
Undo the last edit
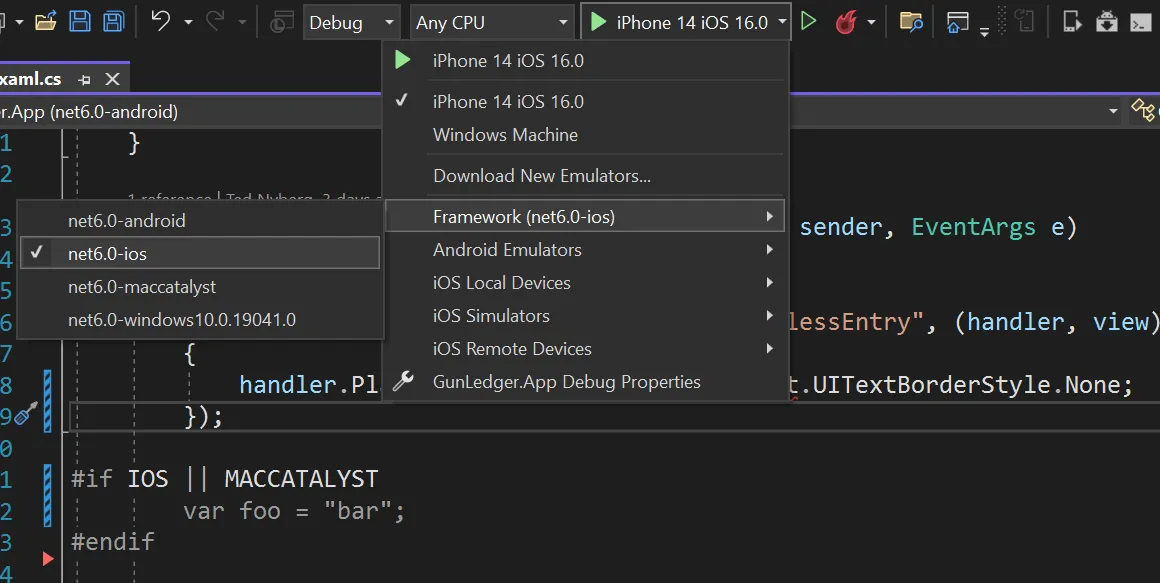[x=160, y=21]
